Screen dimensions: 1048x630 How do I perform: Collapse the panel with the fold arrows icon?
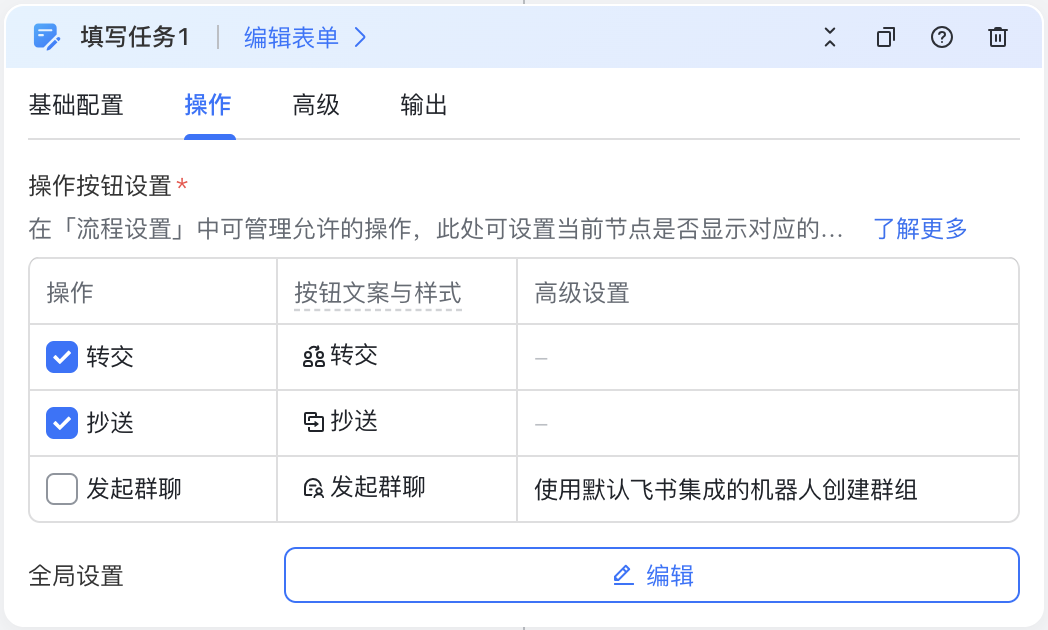click(x=829, y=37)
